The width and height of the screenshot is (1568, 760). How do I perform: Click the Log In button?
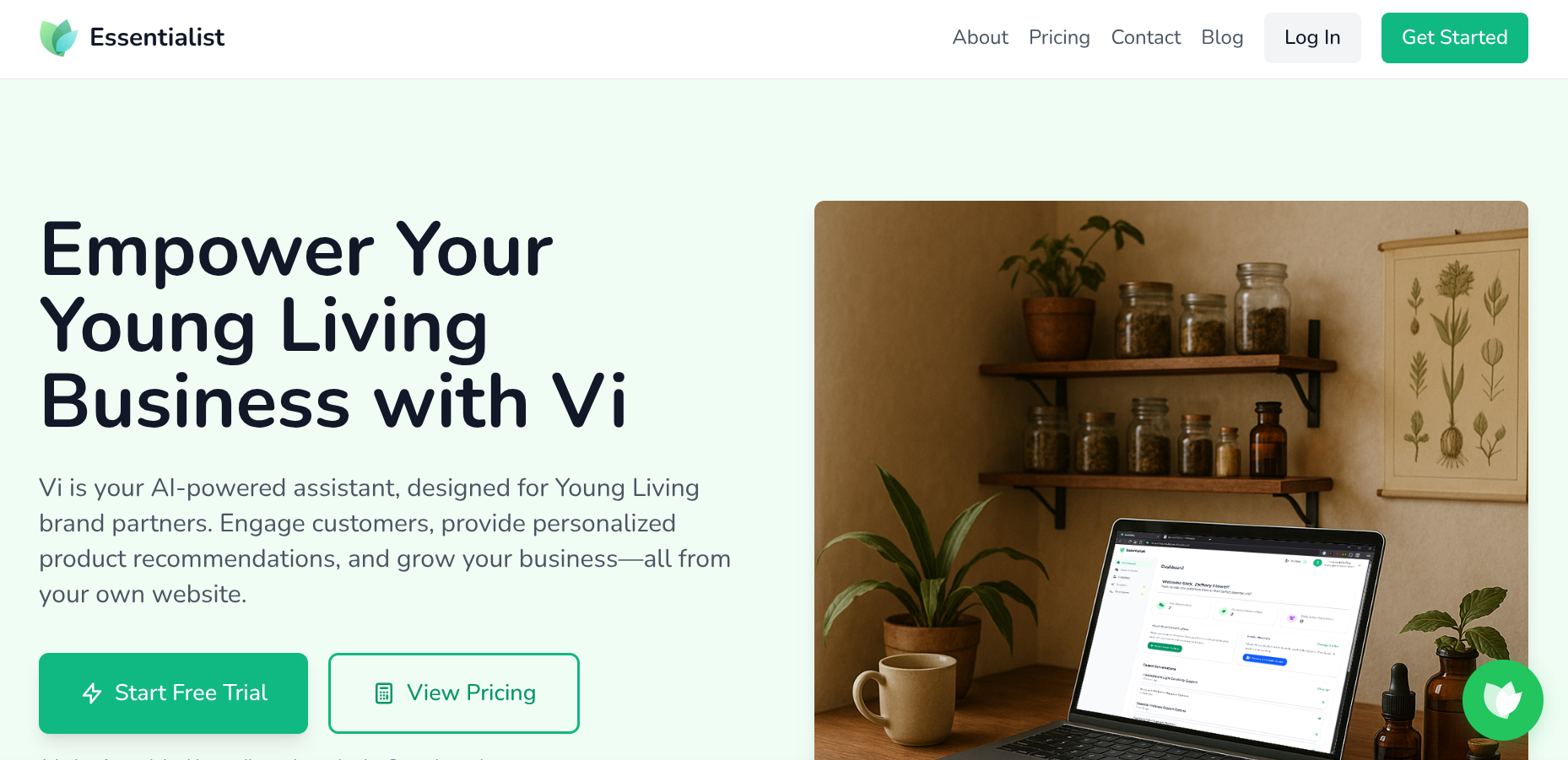pyautogui.click(x=1312, y=38)
